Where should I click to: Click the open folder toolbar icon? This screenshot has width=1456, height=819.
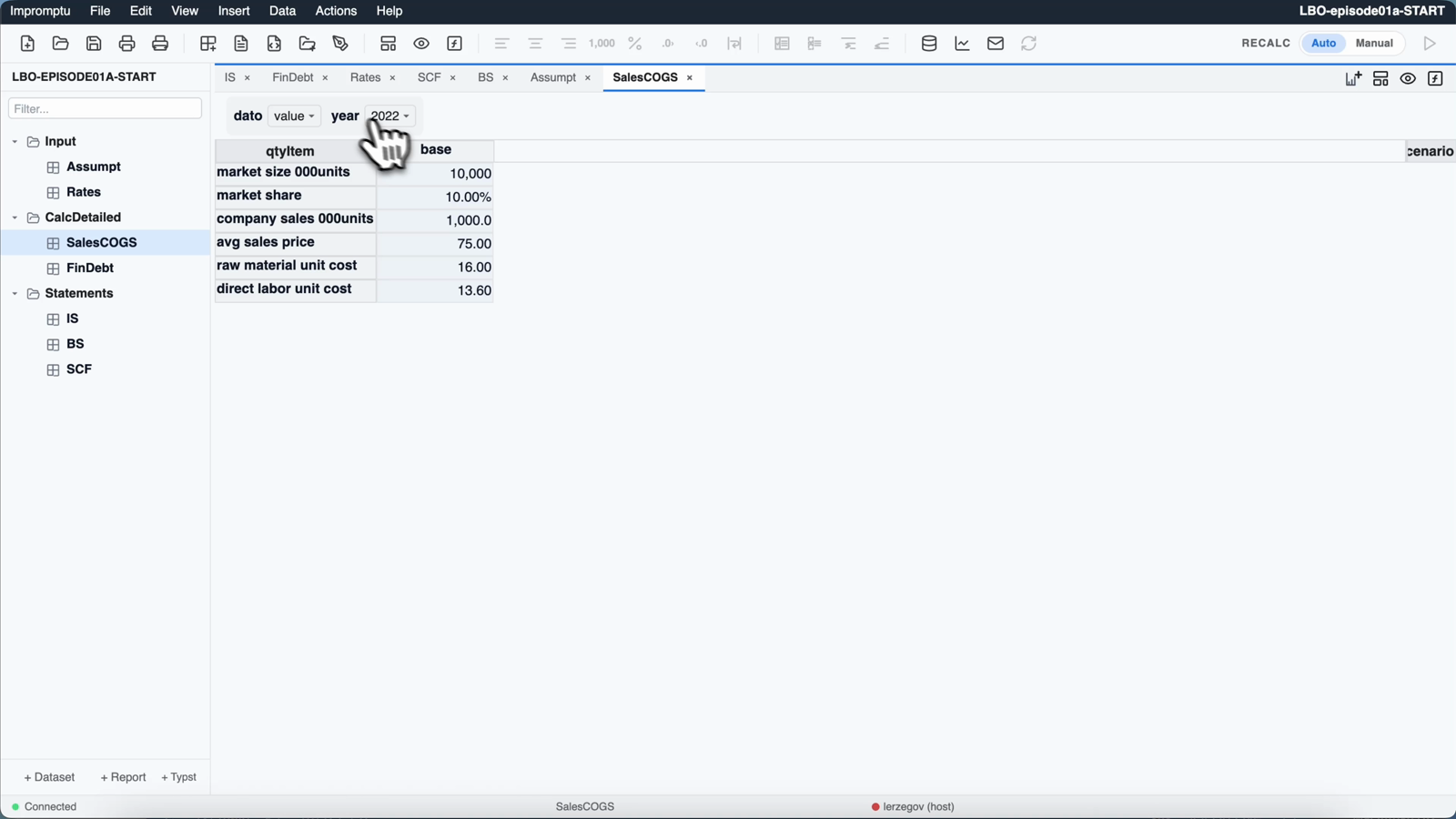point(60,44)
